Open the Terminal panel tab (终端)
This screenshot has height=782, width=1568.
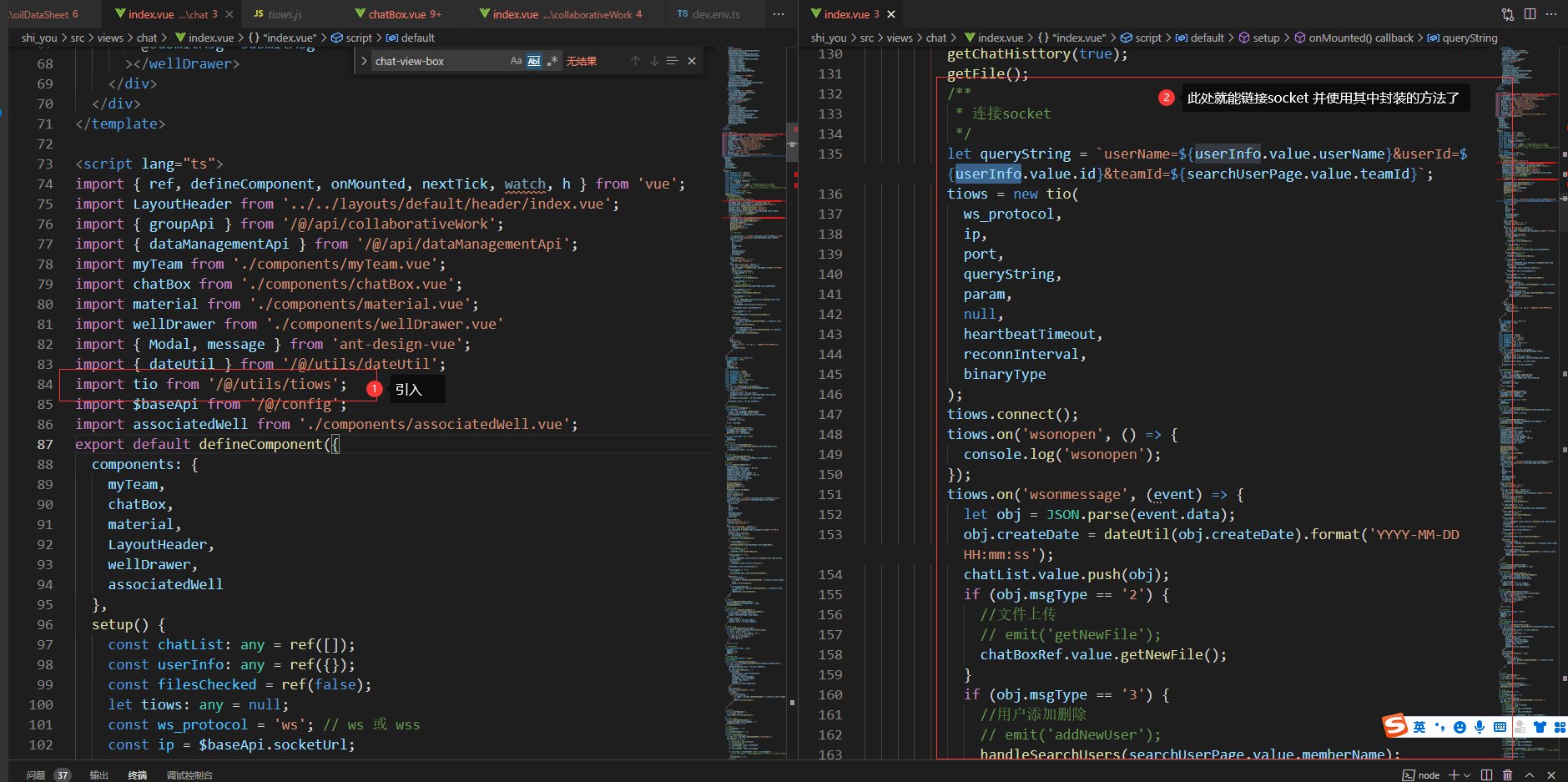(x=138, y=774)
